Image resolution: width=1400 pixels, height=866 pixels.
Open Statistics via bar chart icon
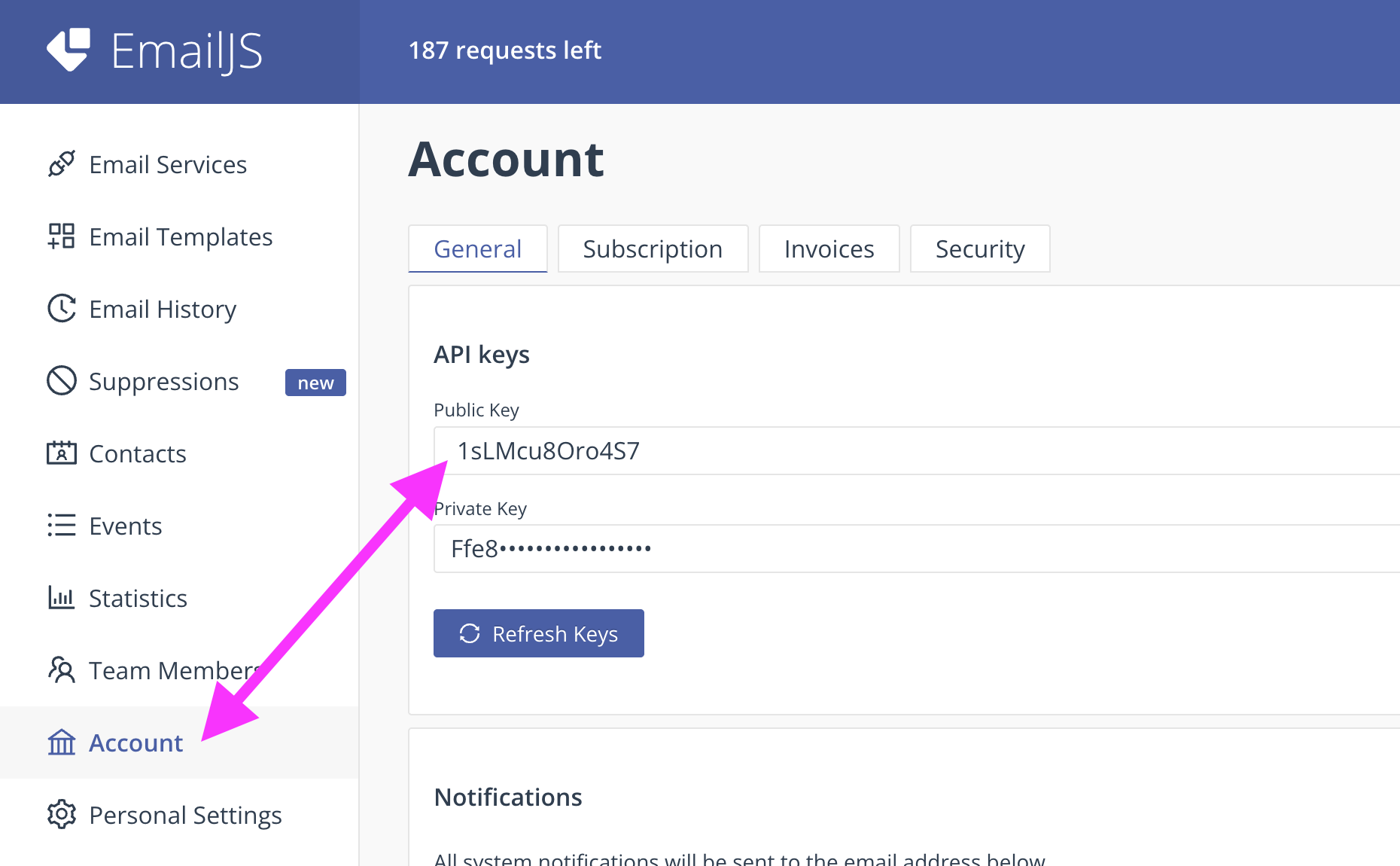(x=62, y=598)
